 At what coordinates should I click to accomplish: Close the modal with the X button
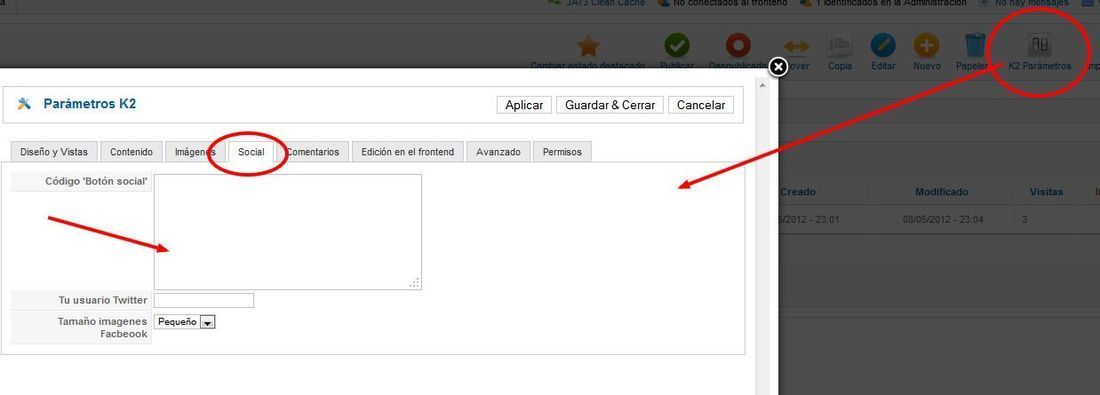pyautogui.click(x=778, y=67)
